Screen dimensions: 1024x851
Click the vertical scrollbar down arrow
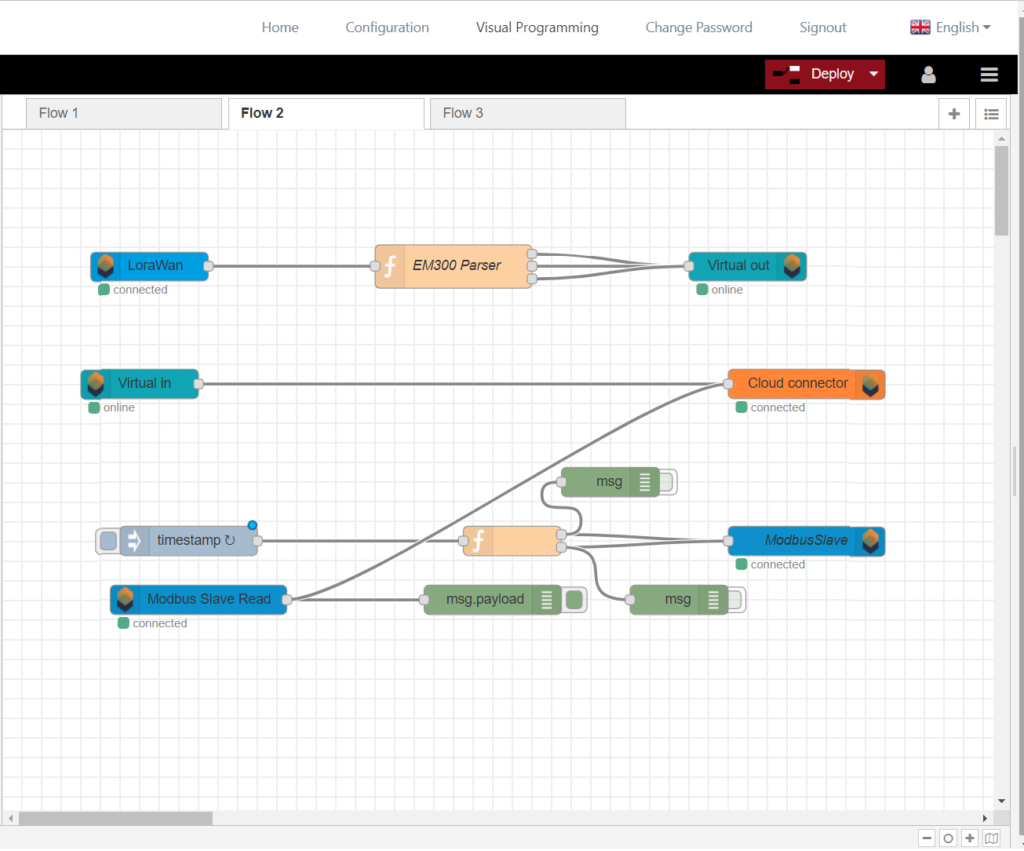tap(1001, 801)
